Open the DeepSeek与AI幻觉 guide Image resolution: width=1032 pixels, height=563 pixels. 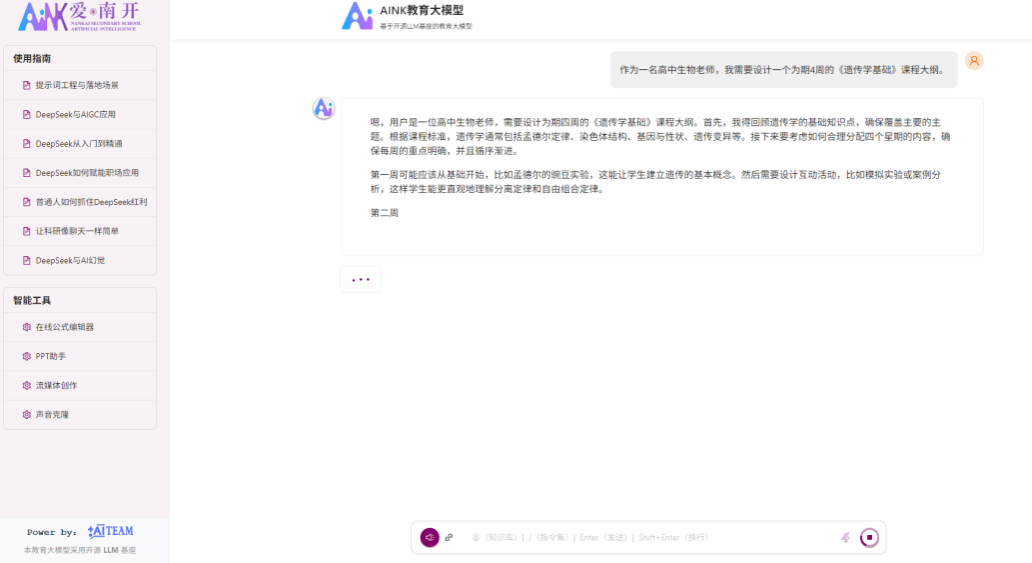pos(70,260)
